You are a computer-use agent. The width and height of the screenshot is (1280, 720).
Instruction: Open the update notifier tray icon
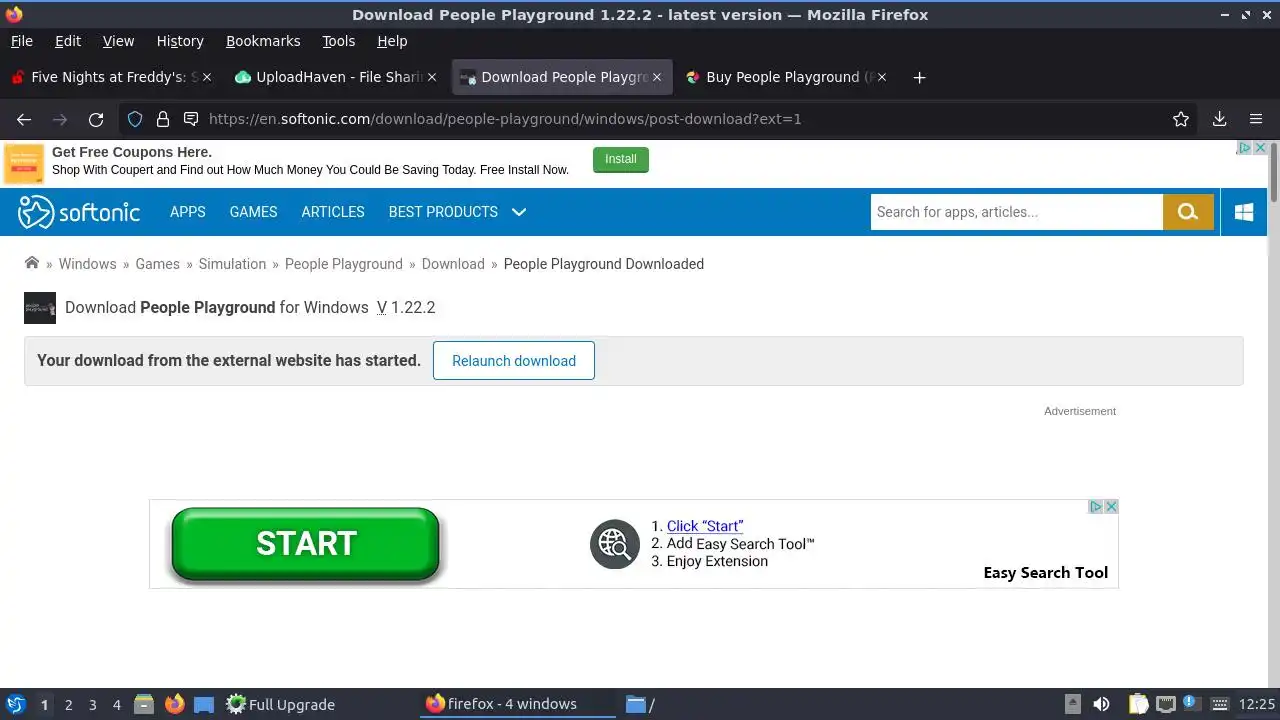point(1190,704)
